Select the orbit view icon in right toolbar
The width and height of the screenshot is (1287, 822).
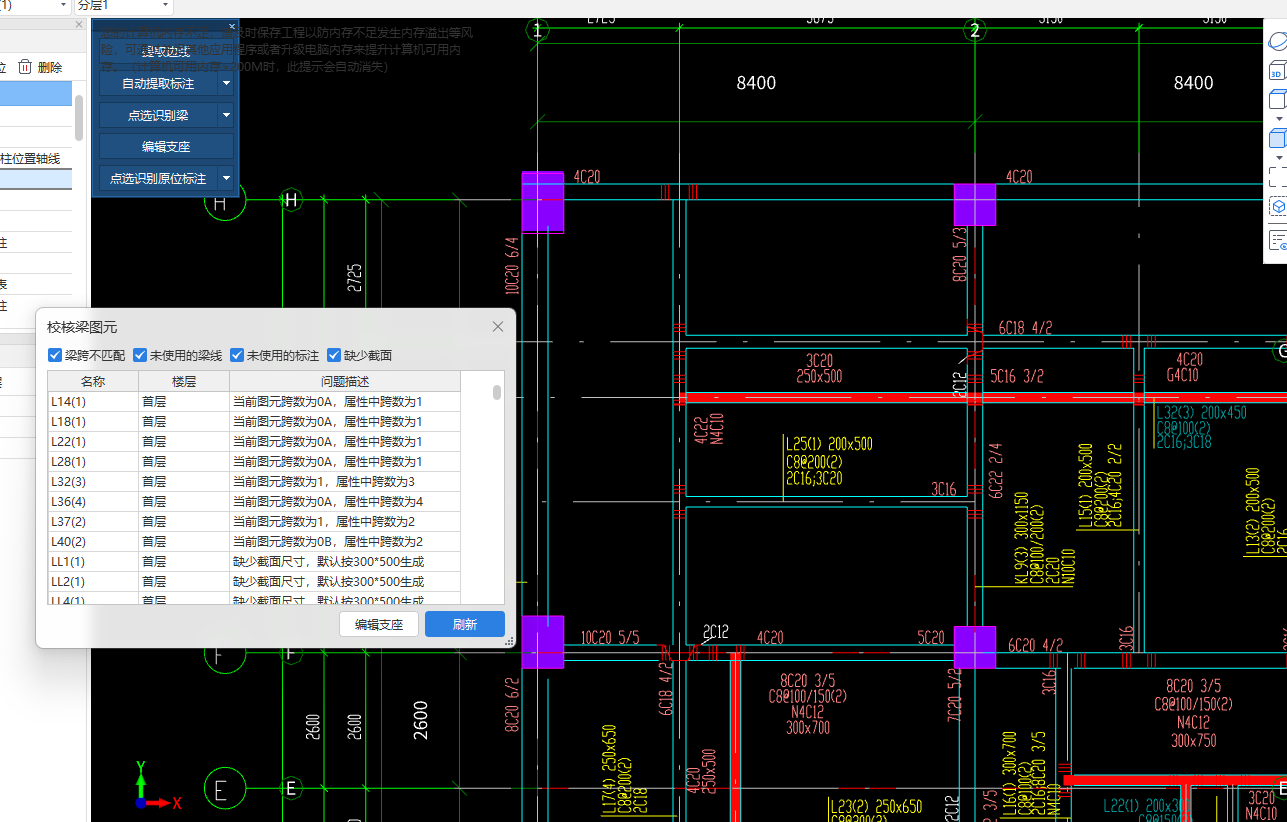[1278, 42]
